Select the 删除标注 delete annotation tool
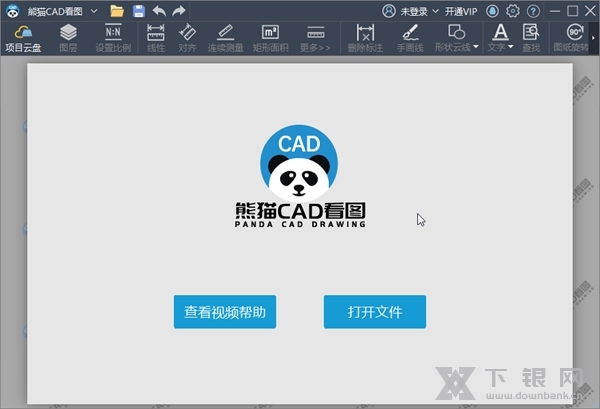This screenshot has width=600, height=409. click(x=365, y=38)
